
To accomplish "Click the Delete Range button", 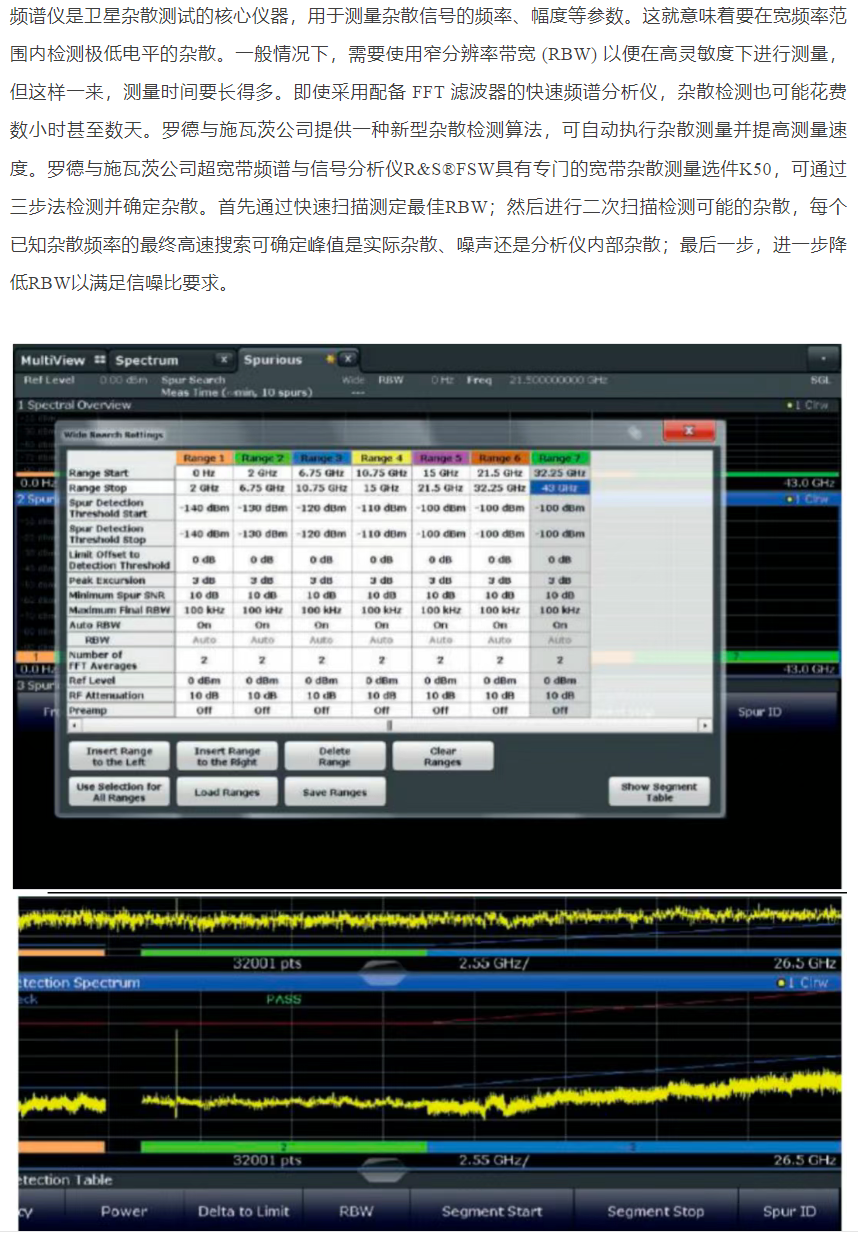I will click(334, 756).
